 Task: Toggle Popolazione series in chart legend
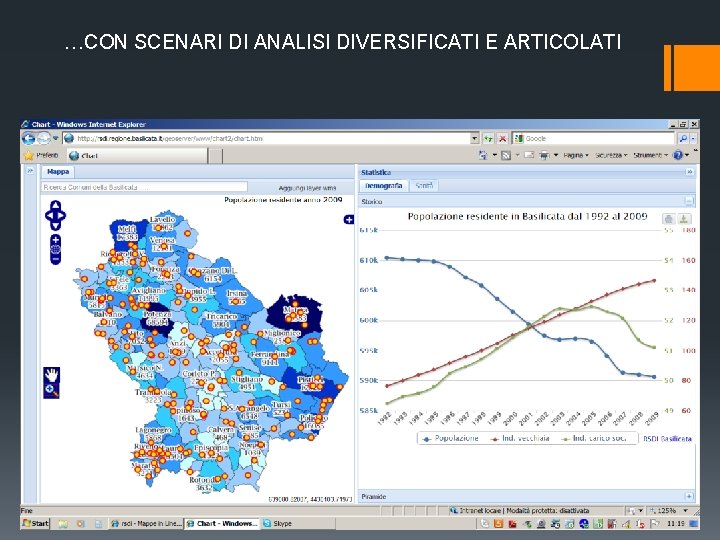coord(451,439)
